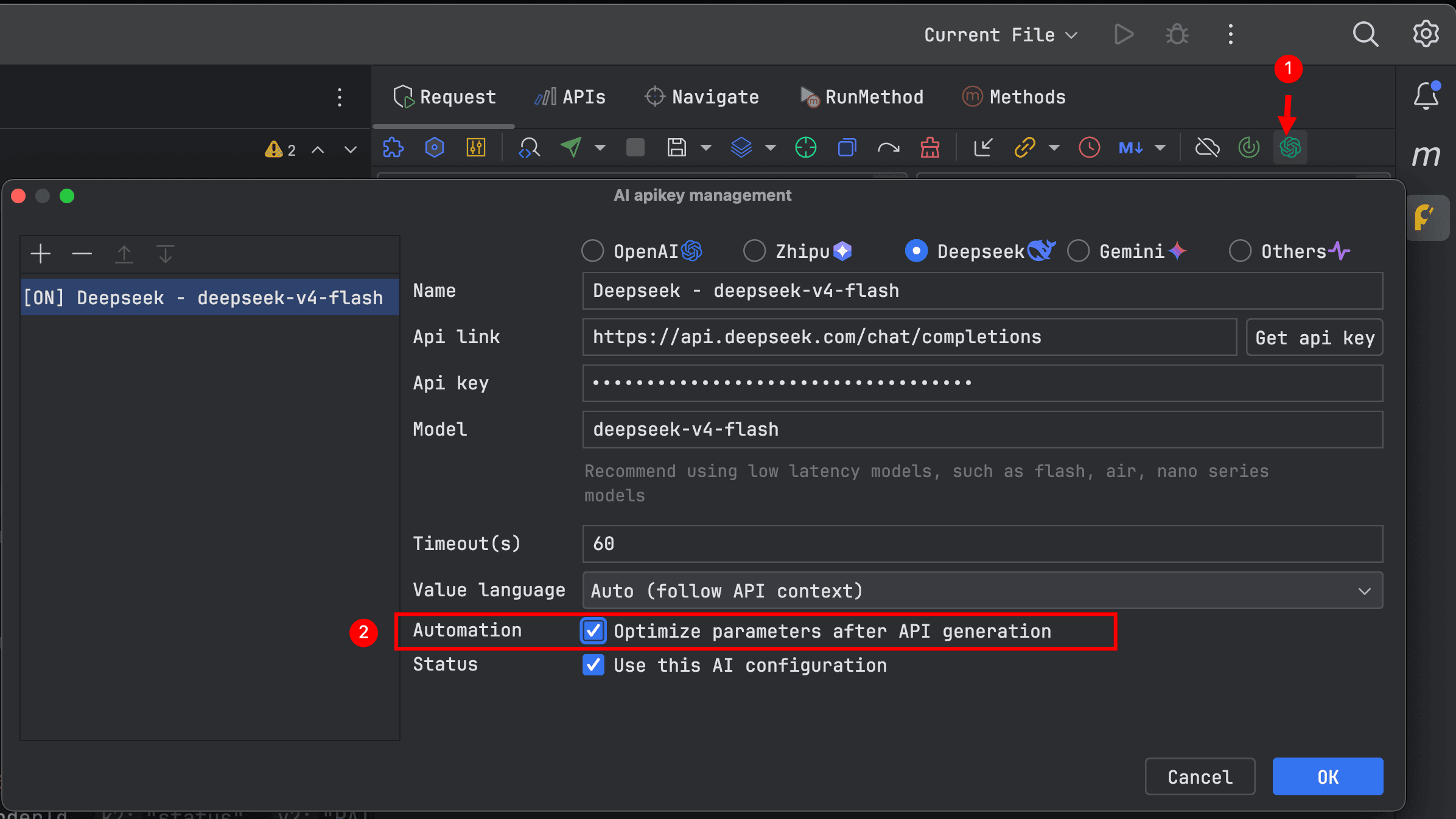
Task: Expand dropdown arrow next to layers icon
Action: pyautogui.click(x=771, y=147)
